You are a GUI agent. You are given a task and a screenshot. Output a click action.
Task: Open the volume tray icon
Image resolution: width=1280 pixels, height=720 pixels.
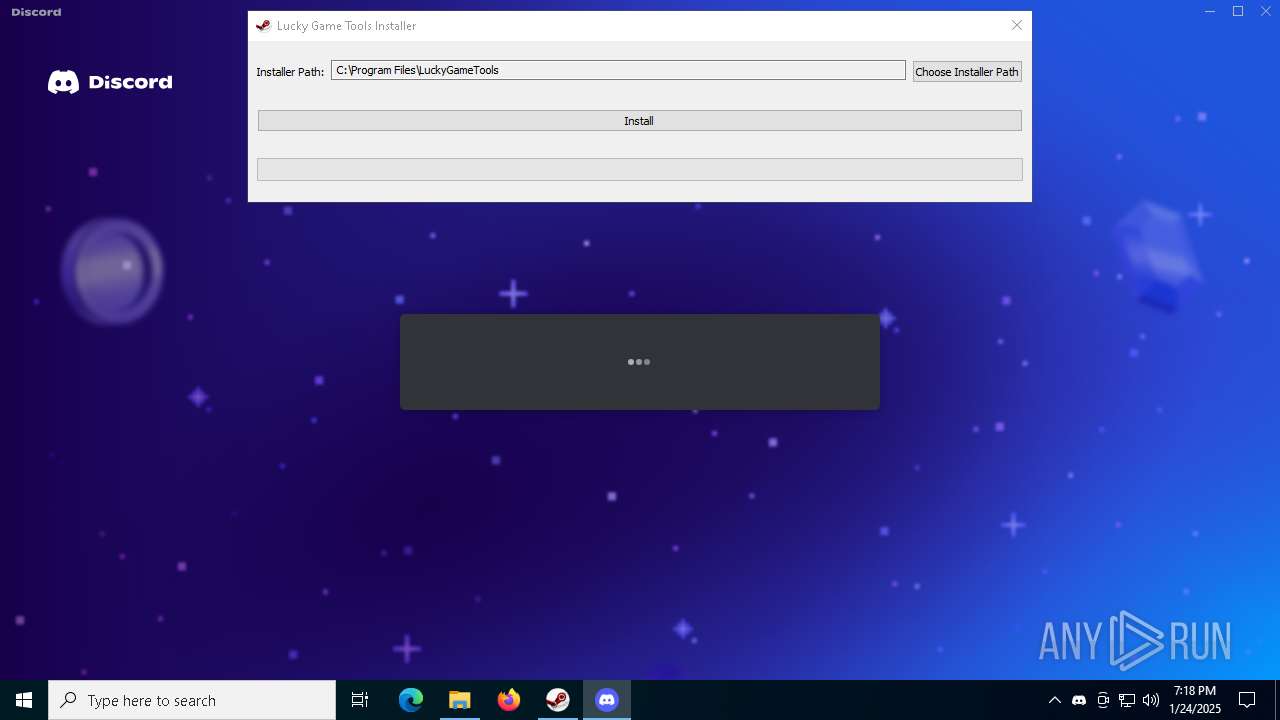point(1151,700)
